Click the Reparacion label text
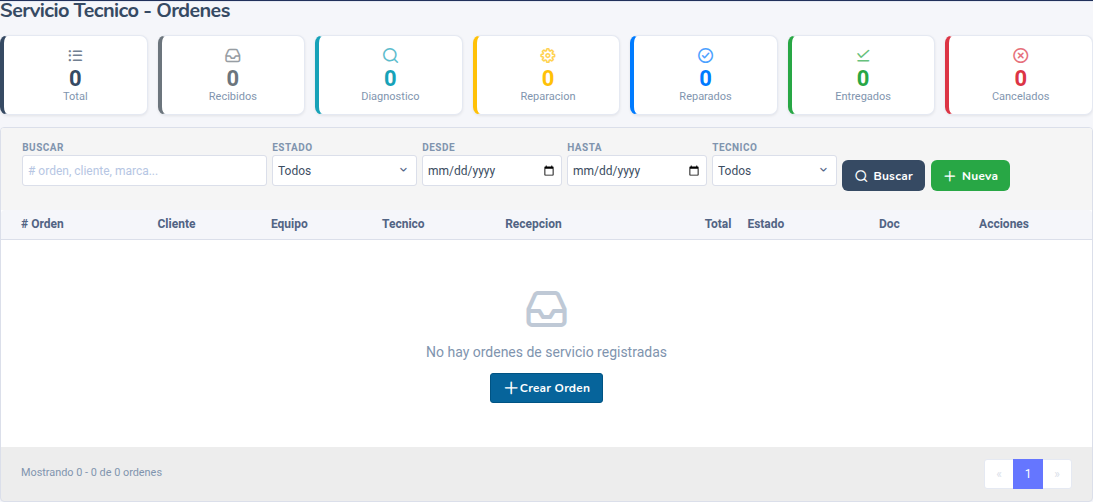 548,96
